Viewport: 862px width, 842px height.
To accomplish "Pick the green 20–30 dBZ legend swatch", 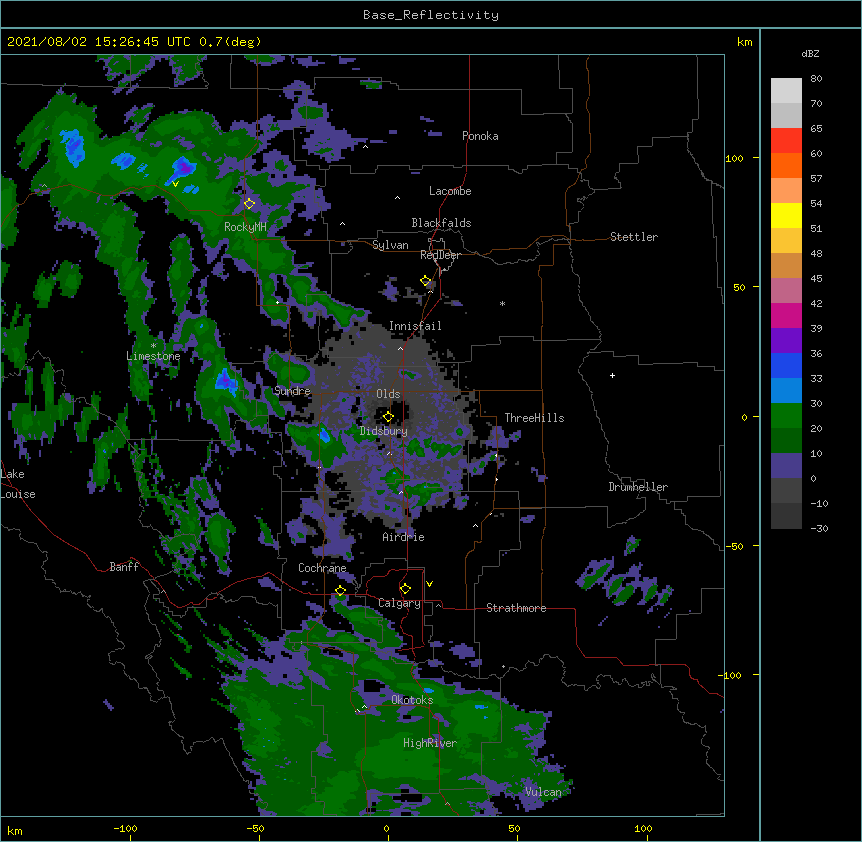I will pos(786,416).
